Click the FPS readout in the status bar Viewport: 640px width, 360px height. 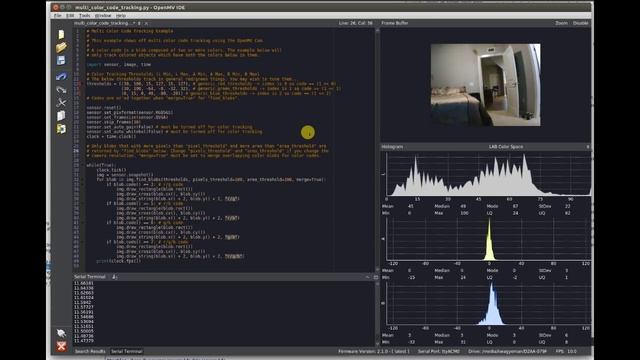[566, 351]
